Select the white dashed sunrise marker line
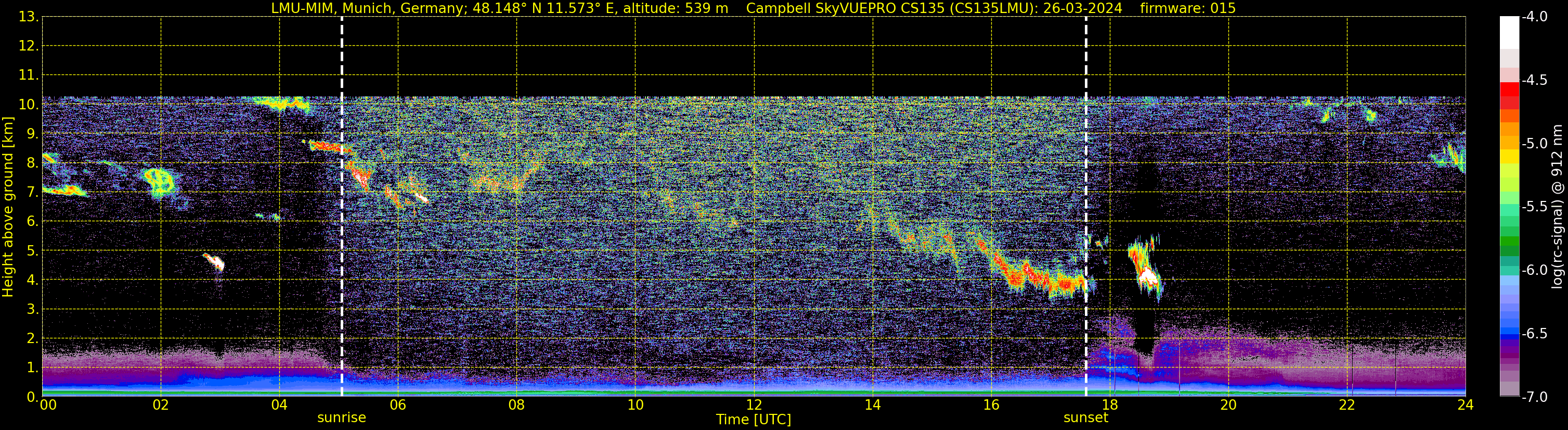The image size is (1568, 430). click(x=342, y=207)
